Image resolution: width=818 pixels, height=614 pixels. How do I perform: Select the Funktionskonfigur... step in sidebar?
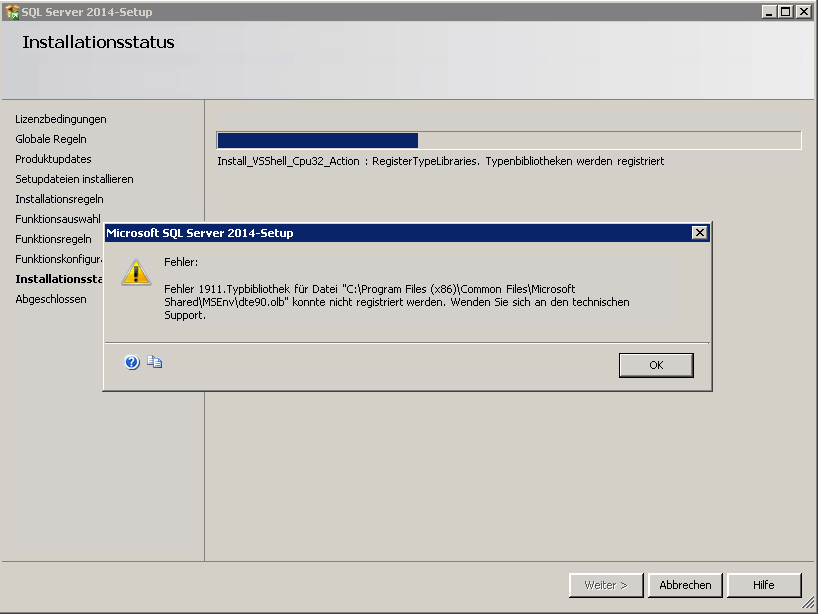[58, 259]
